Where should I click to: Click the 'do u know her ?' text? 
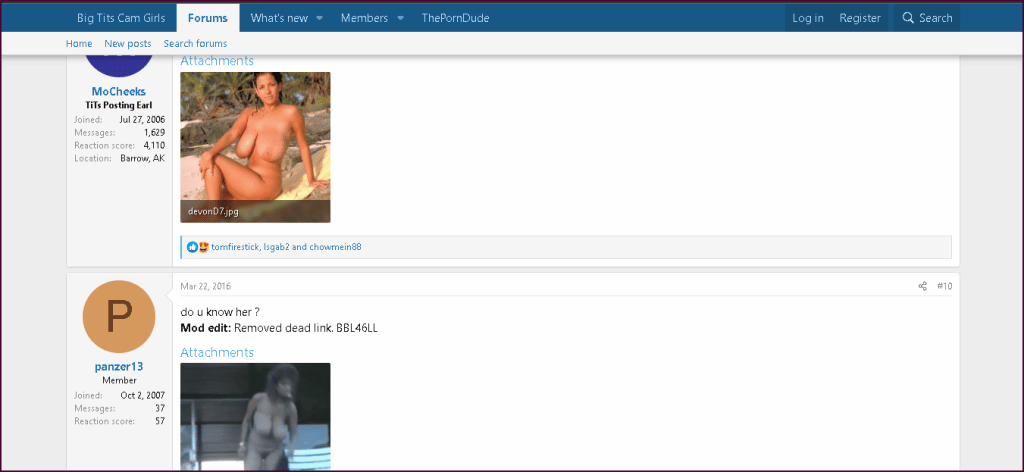pyautogui.click(x=220, y=312)
